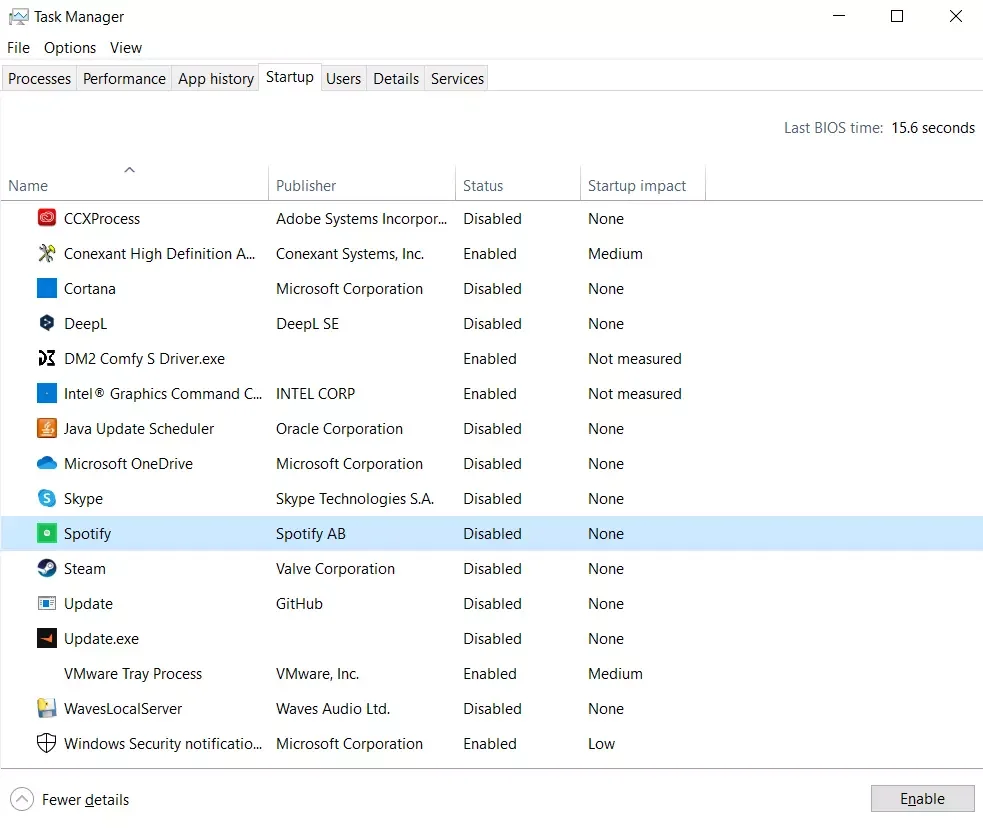The image size is (983, 828).
Task: Click the Java Update Scheduler icon
Action: click(46, 428)
